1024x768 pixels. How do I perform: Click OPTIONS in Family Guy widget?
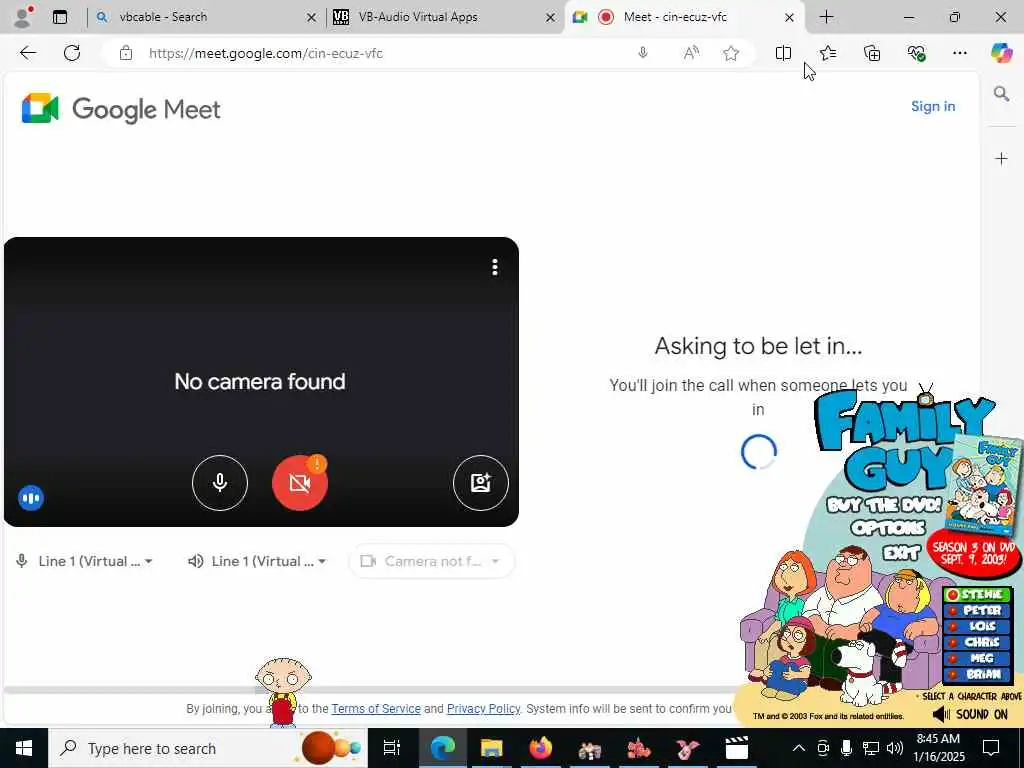[x=888, y=528]
